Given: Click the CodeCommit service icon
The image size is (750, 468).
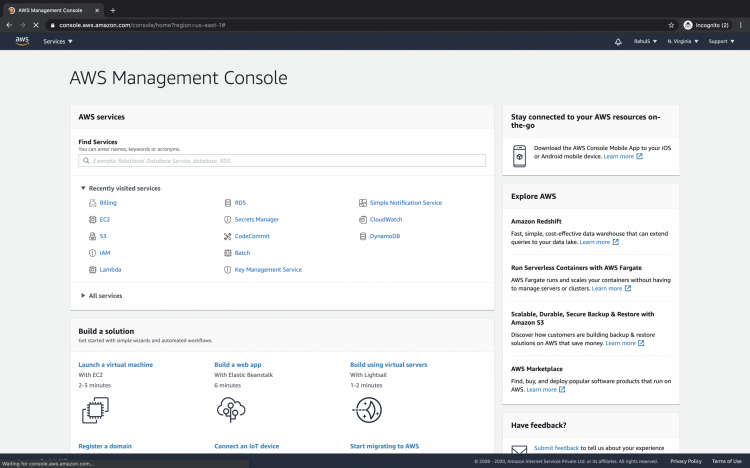Looking at the screenshot, I should coord(228,236).
